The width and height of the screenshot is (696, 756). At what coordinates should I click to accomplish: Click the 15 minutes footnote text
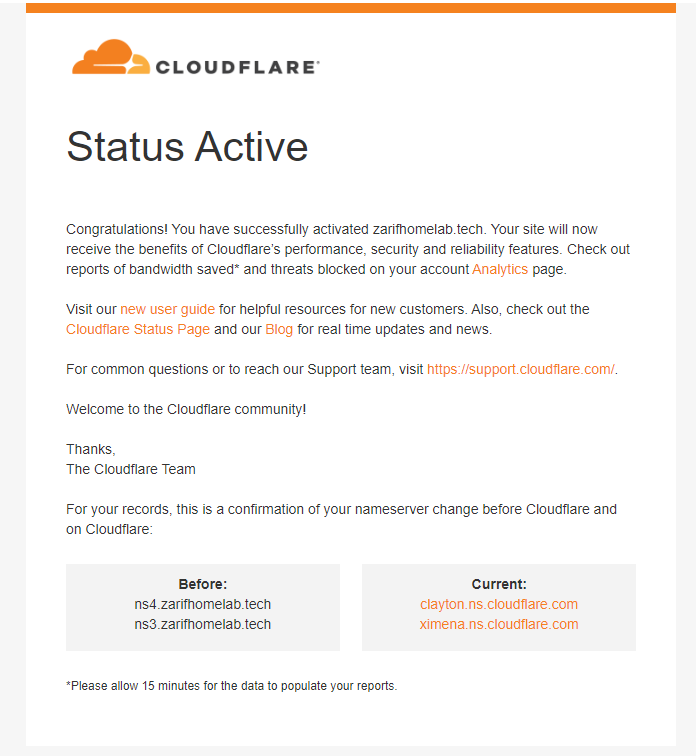coord(231,686)
